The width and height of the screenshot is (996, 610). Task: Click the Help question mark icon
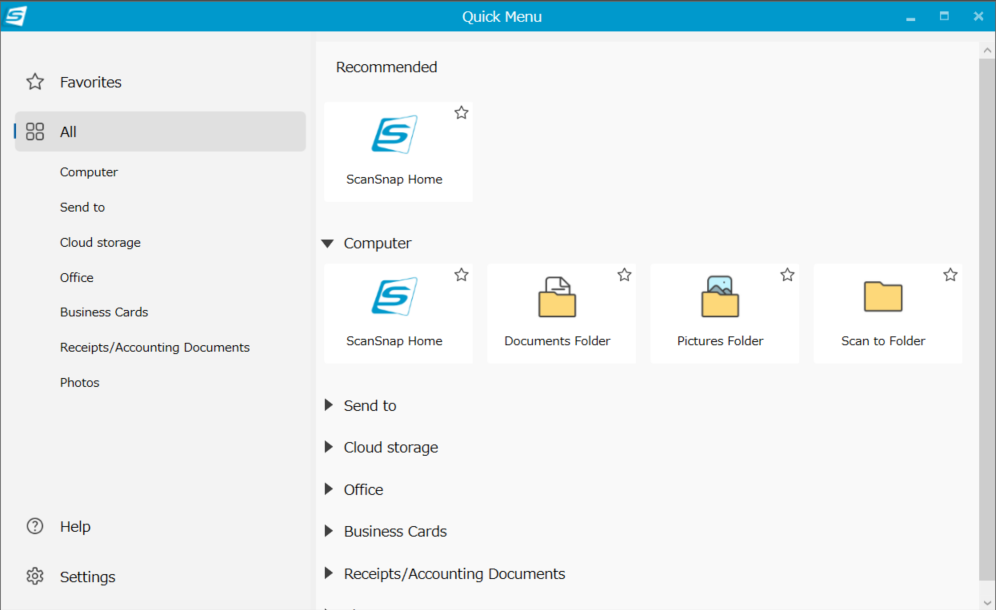pyautogui.click(x=35, y=527)
